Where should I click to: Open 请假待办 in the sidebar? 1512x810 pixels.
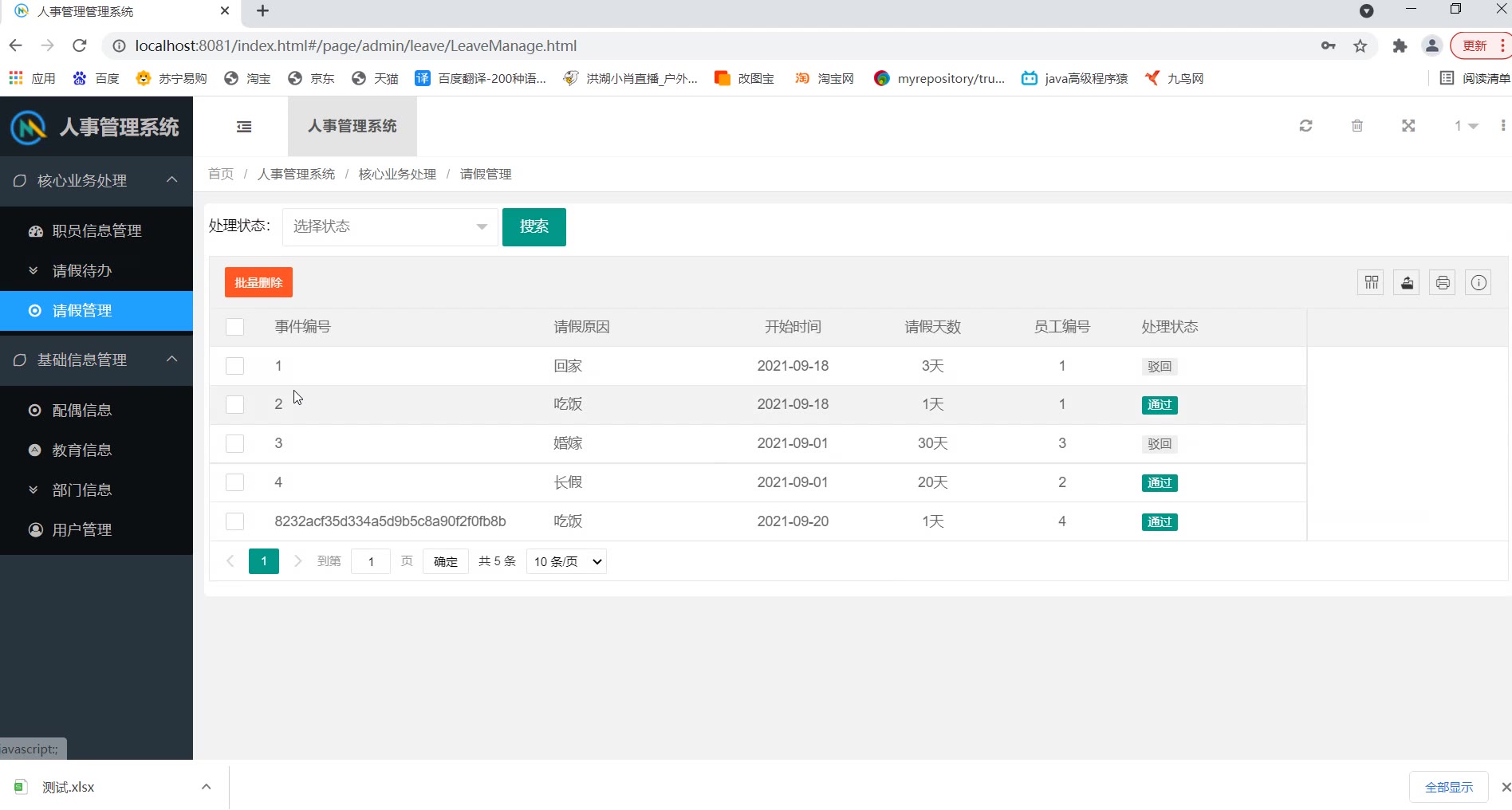pyautogui.click(x=96, y=271)
